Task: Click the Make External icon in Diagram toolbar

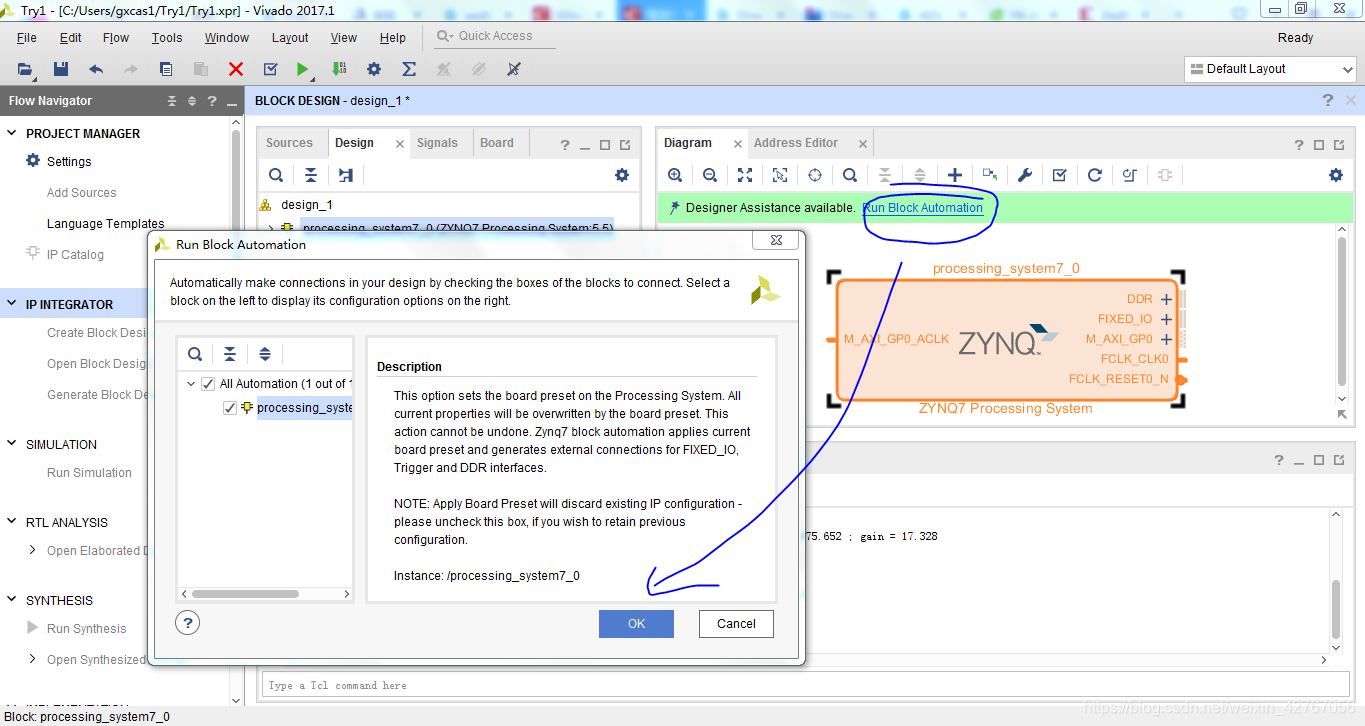Action: pos(990,175)
